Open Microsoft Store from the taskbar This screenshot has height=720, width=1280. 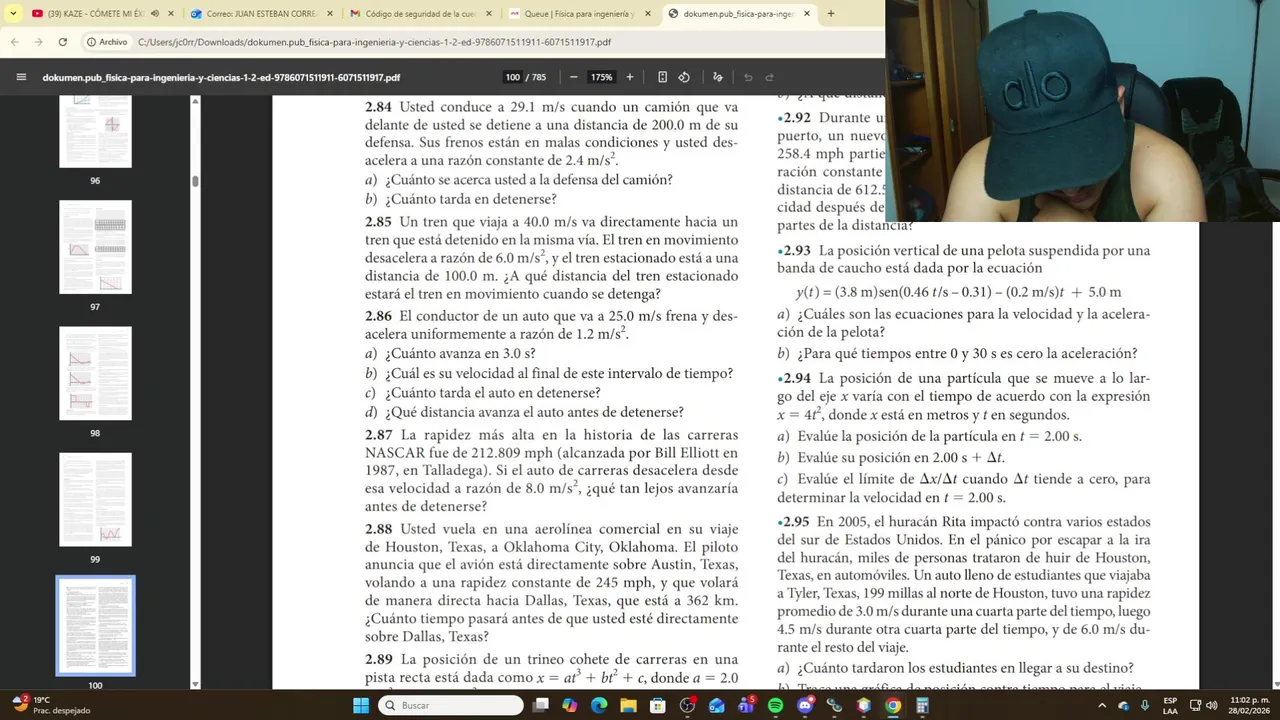click(x=658, y=705)
